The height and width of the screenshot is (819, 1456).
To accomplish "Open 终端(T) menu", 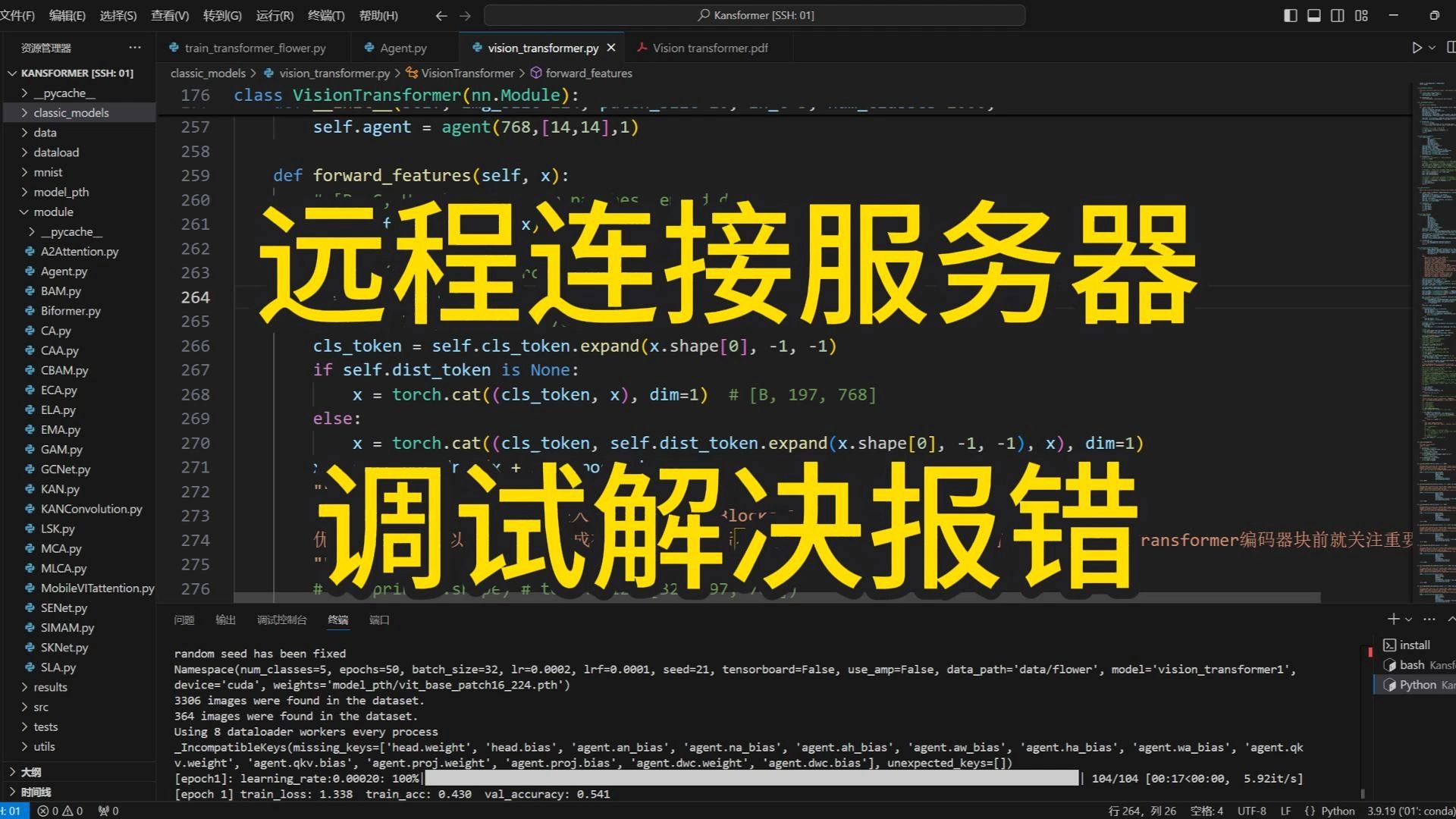I will [x=326, y=15].
